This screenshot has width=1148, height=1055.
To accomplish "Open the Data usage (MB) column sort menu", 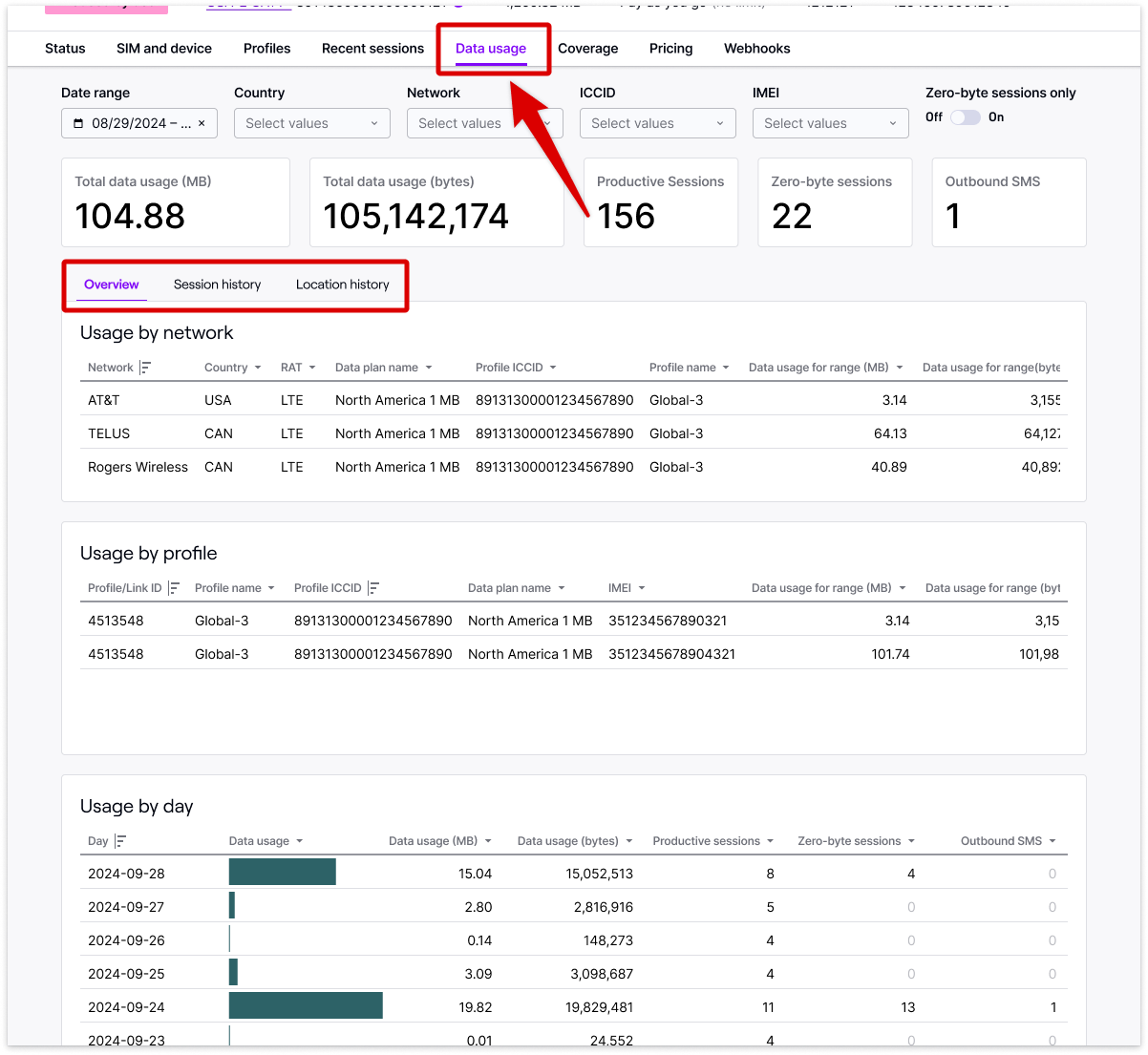I will [490, 841].
